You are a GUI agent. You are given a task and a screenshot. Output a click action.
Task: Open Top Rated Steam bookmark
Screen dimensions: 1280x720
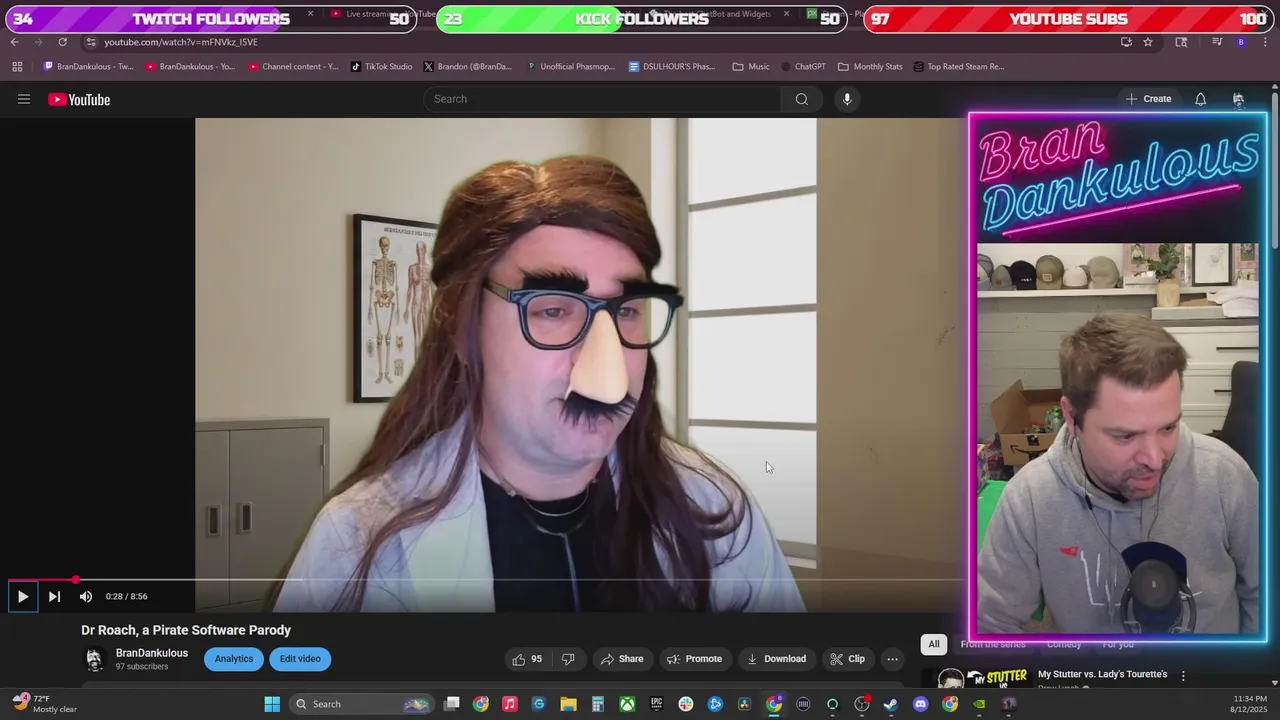(959, 67)
